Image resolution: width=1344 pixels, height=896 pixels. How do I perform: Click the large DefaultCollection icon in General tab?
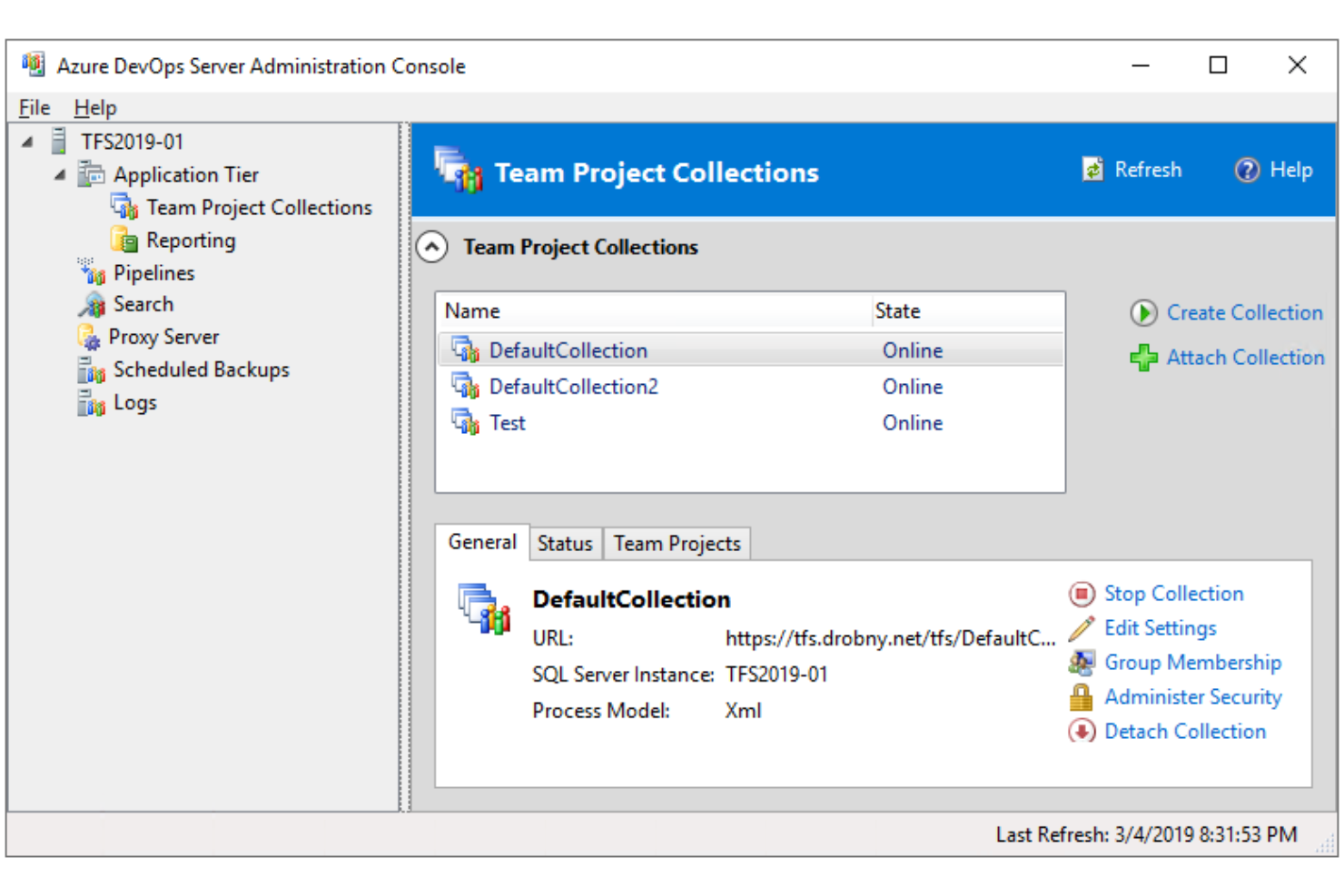tap(484, 609)
